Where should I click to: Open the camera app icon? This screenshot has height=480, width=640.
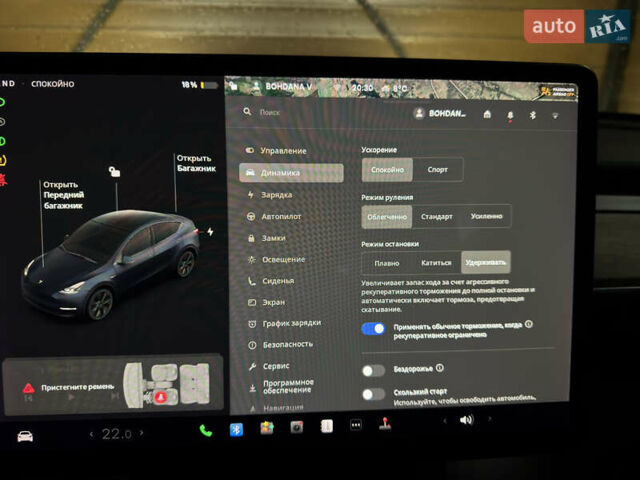(297, 427)
